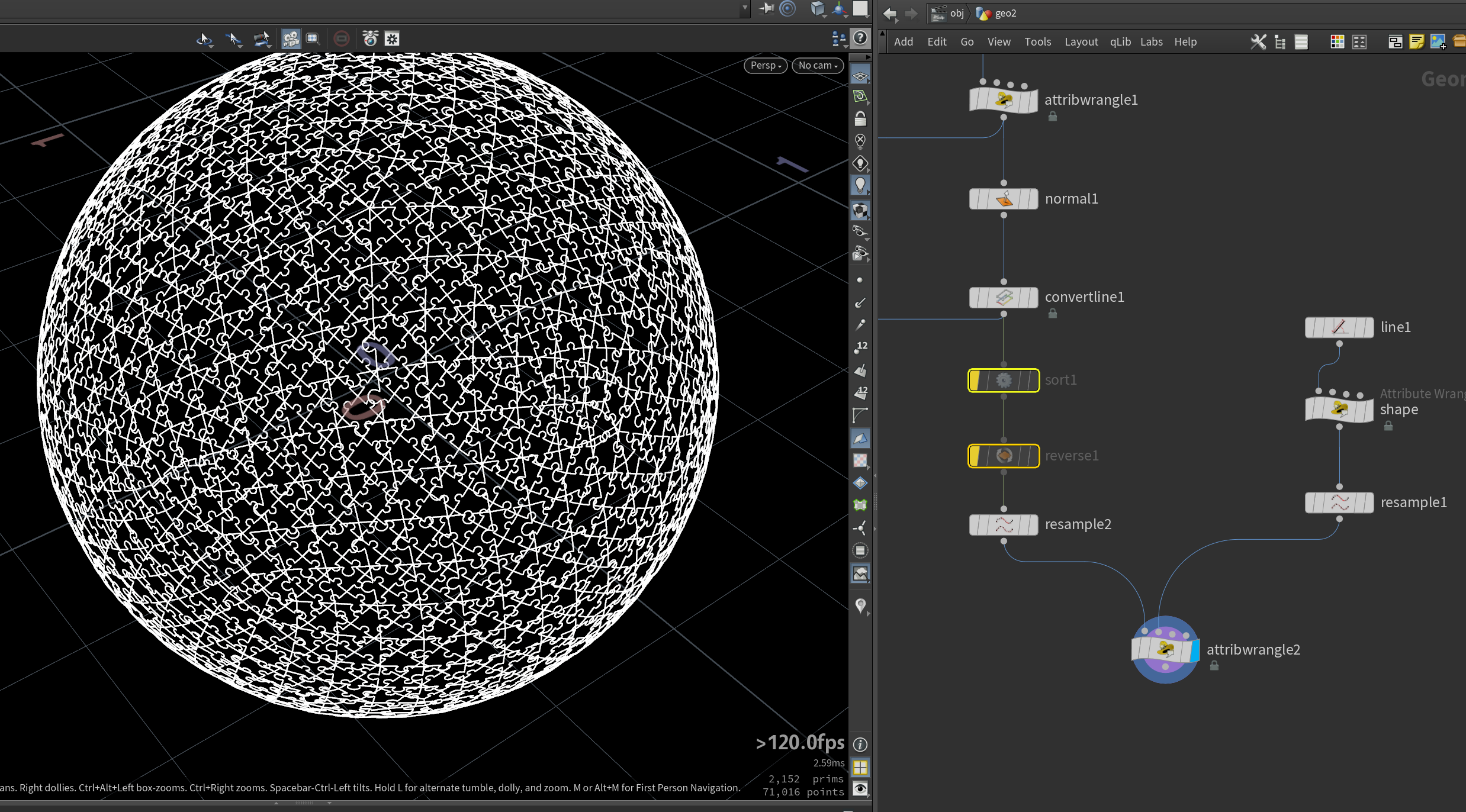Open the Layout menu
Screen dimensions: 1466x812
click(1081, 41)
